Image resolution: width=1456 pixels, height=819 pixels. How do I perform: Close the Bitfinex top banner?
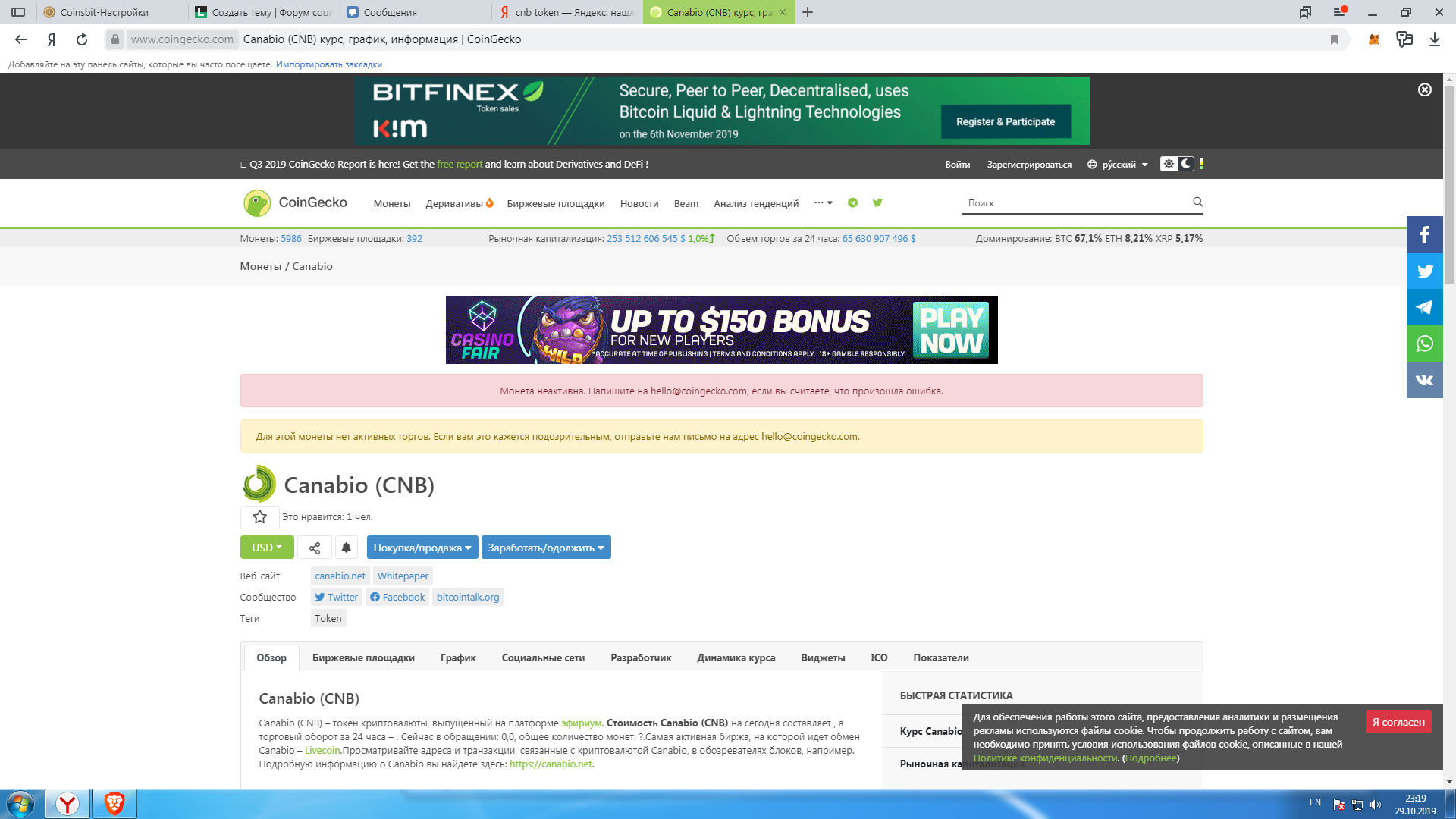(1424, 89)
